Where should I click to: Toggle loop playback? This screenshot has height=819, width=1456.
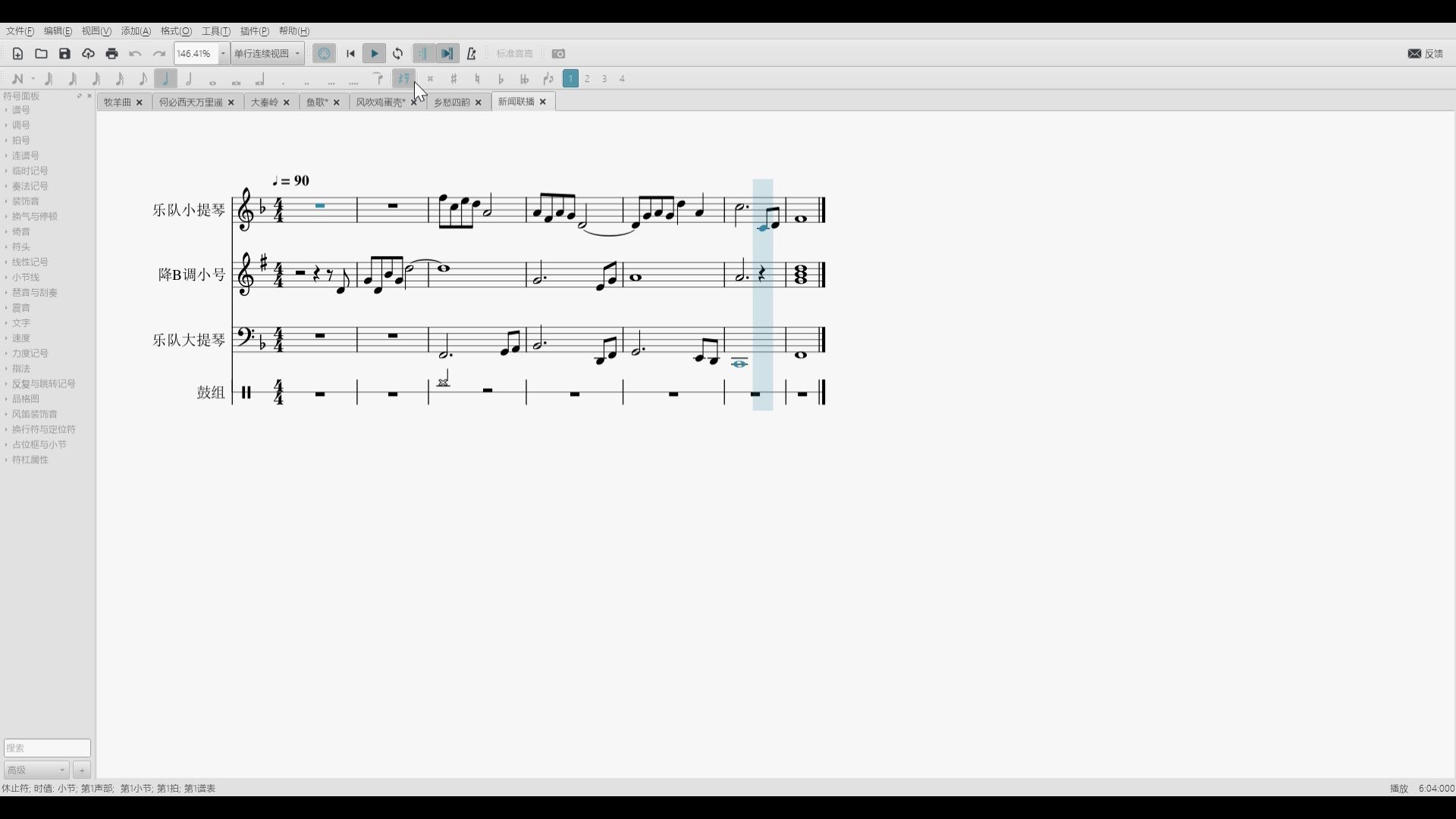click(x=398, y=54)
